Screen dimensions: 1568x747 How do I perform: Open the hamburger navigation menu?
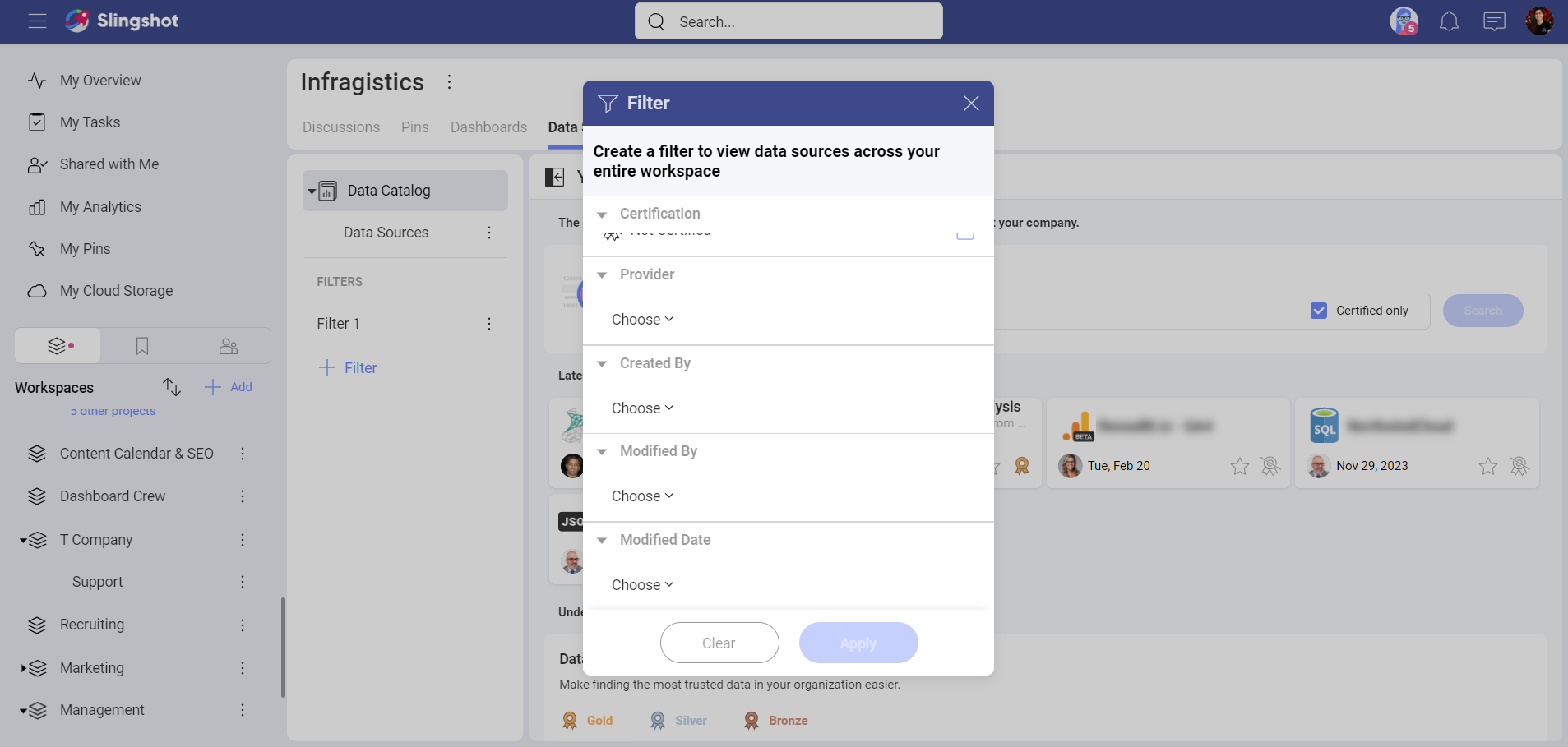37,21
